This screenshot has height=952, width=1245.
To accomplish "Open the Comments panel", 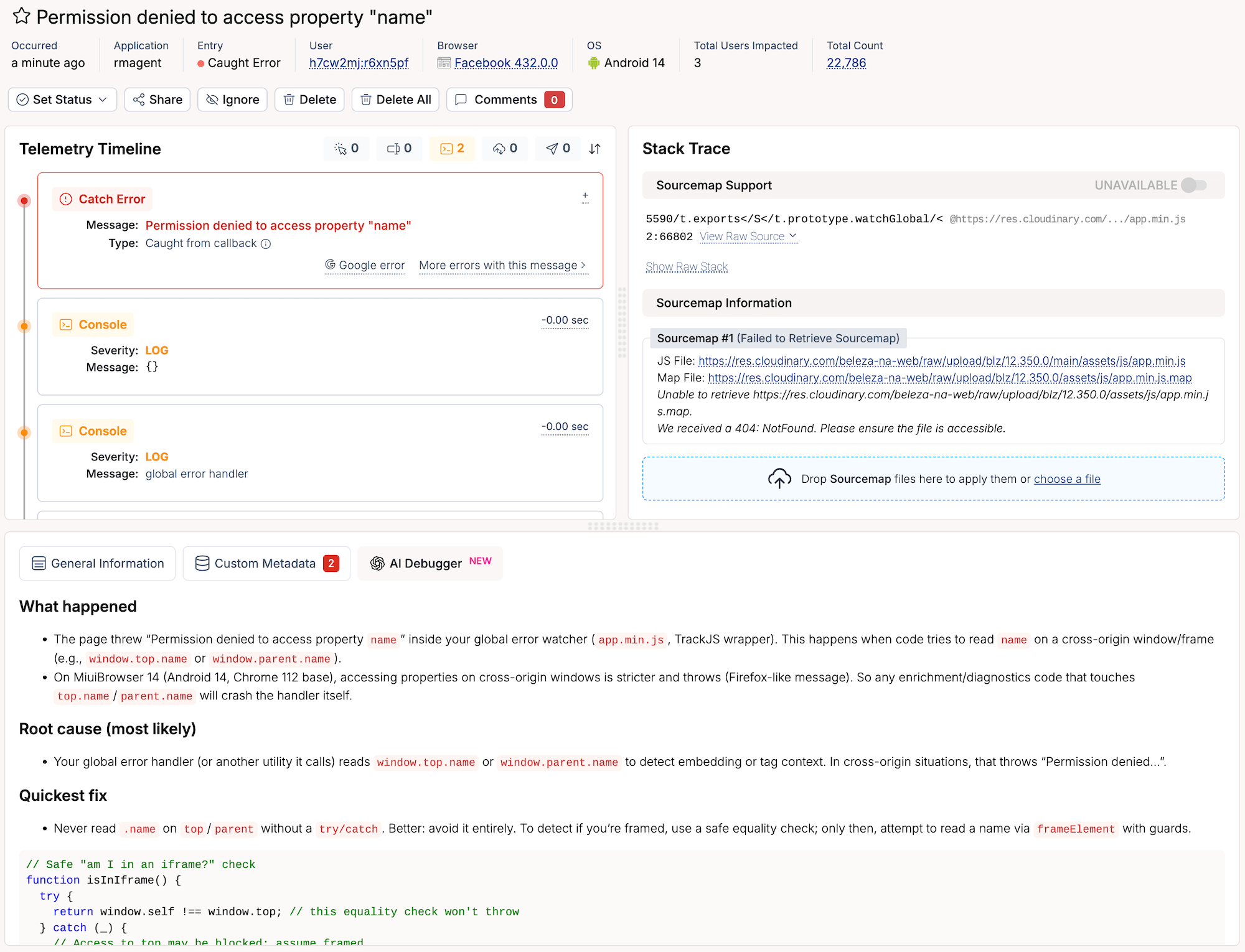I will coord(509,100).
